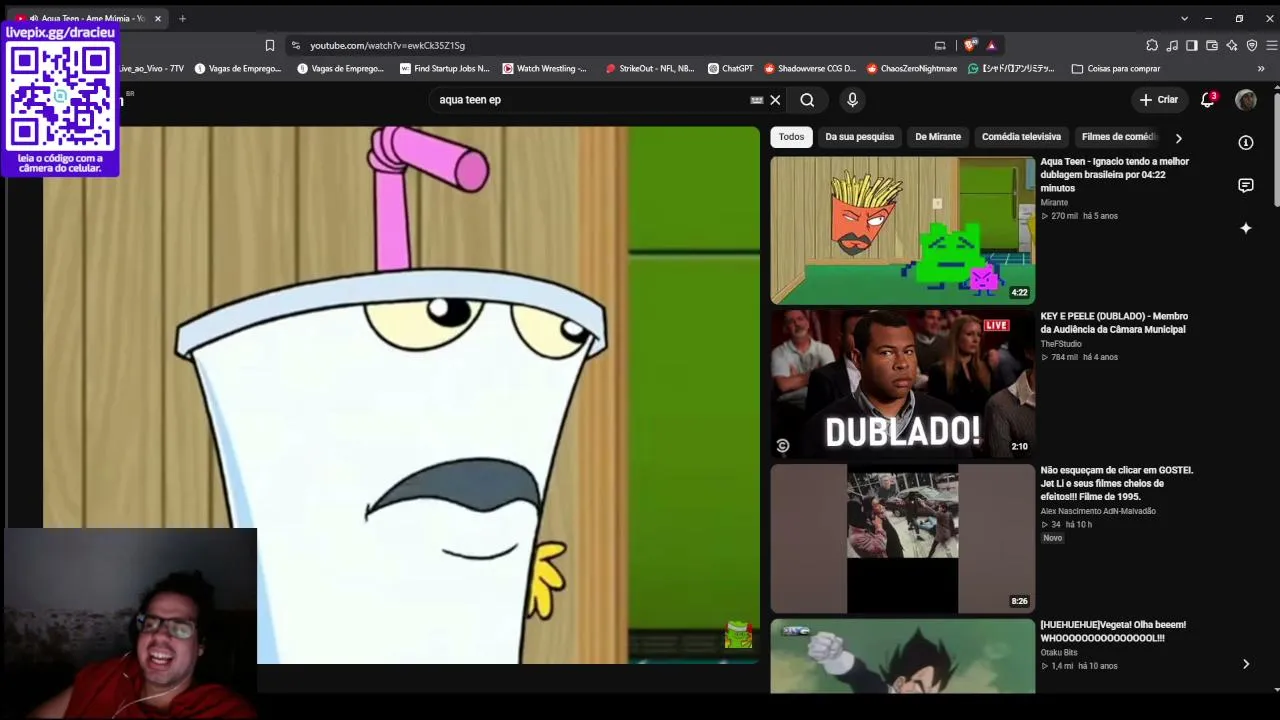The width and height of the screenshot is (1280, 720).
Task: Show more filter chips with right arrow
Action: pyautogui.click(x=1178, y=138)
